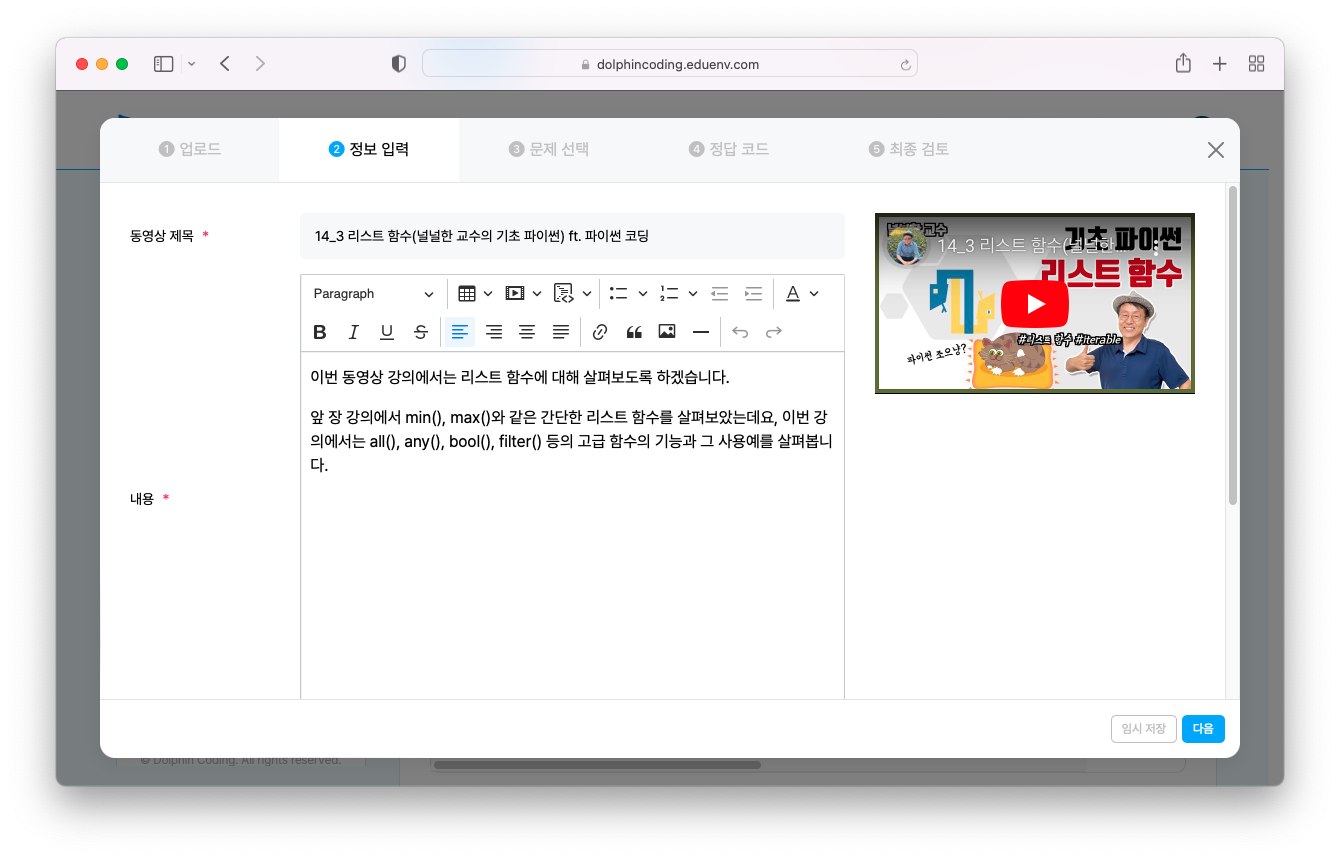Open the 정답 코드 step tab
Screen dimensions: 1340x860
click(729, 150)
